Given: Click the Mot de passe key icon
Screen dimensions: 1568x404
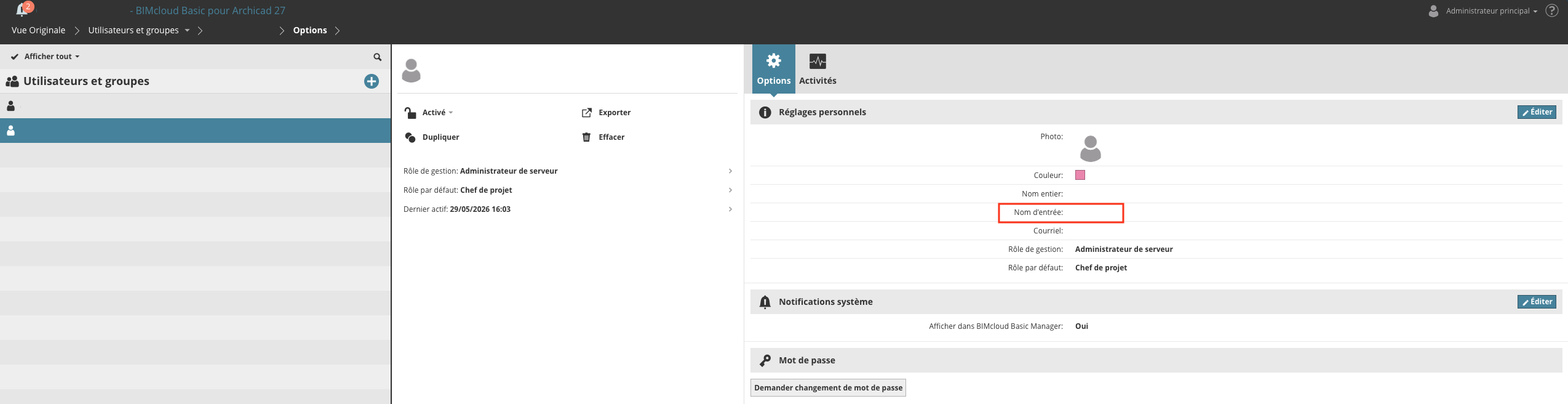Looking at the screenshot, I should tap(765, 360).
